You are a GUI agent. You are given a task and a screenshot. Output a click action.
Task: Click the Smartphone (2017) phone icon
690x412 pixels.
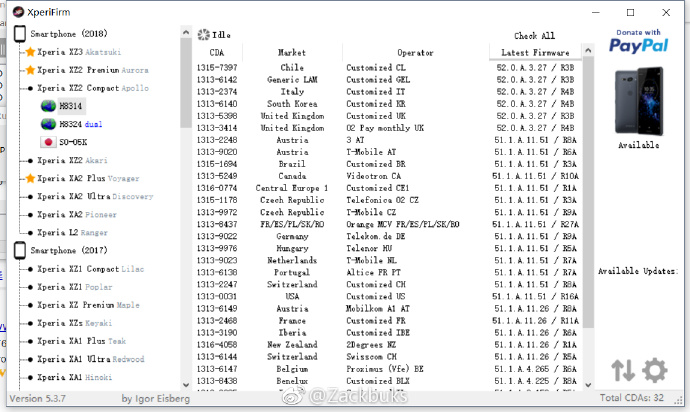(20, 250)
